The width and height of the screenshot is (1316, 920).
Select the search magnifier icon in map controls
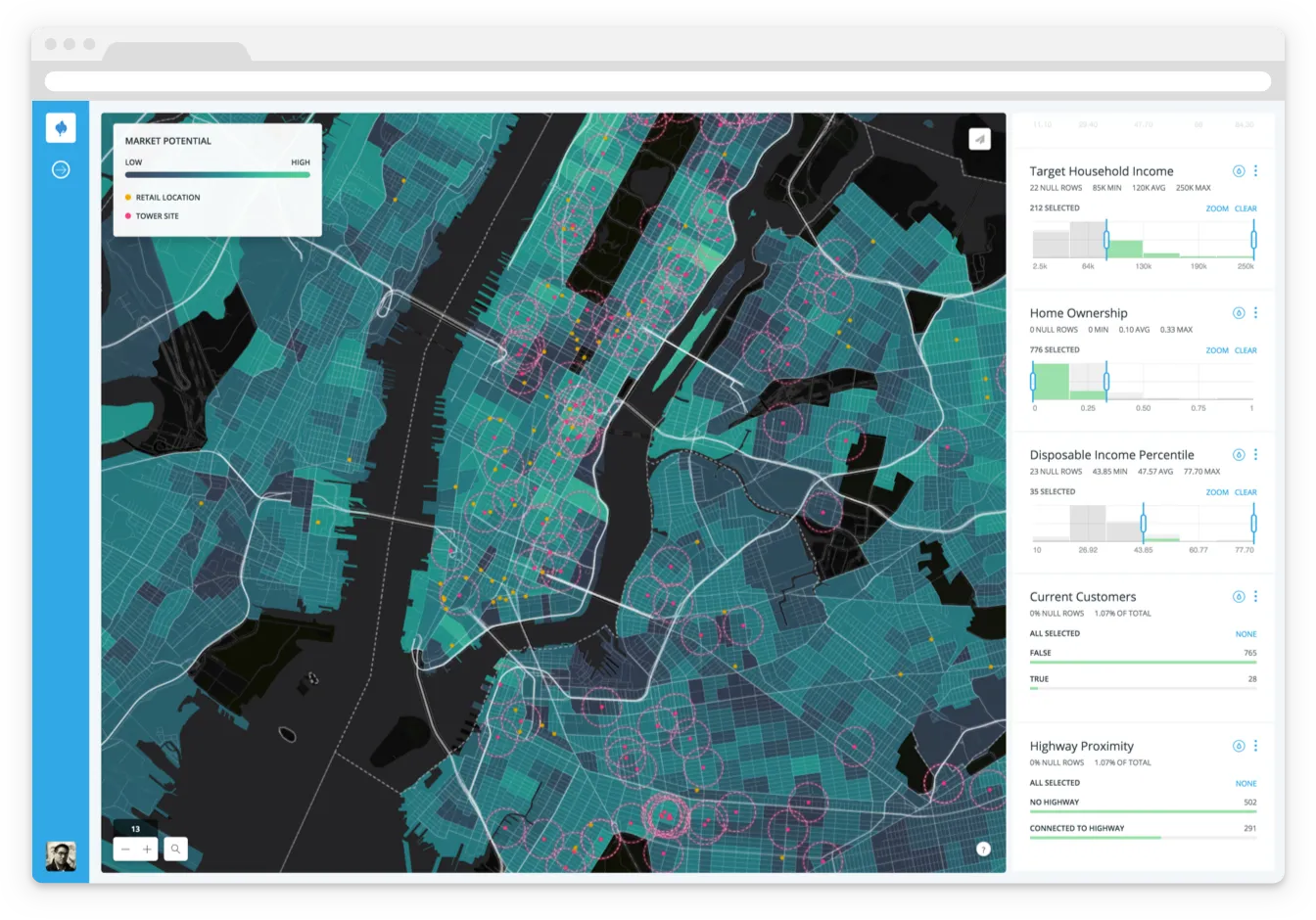click(174, 849)
